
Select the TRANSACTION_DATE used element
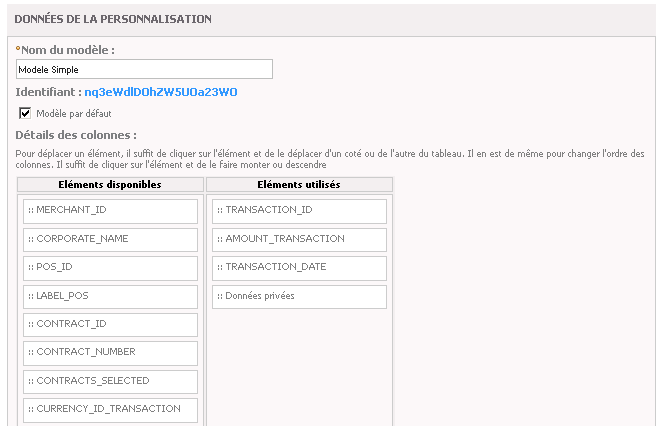click(299, 268)
